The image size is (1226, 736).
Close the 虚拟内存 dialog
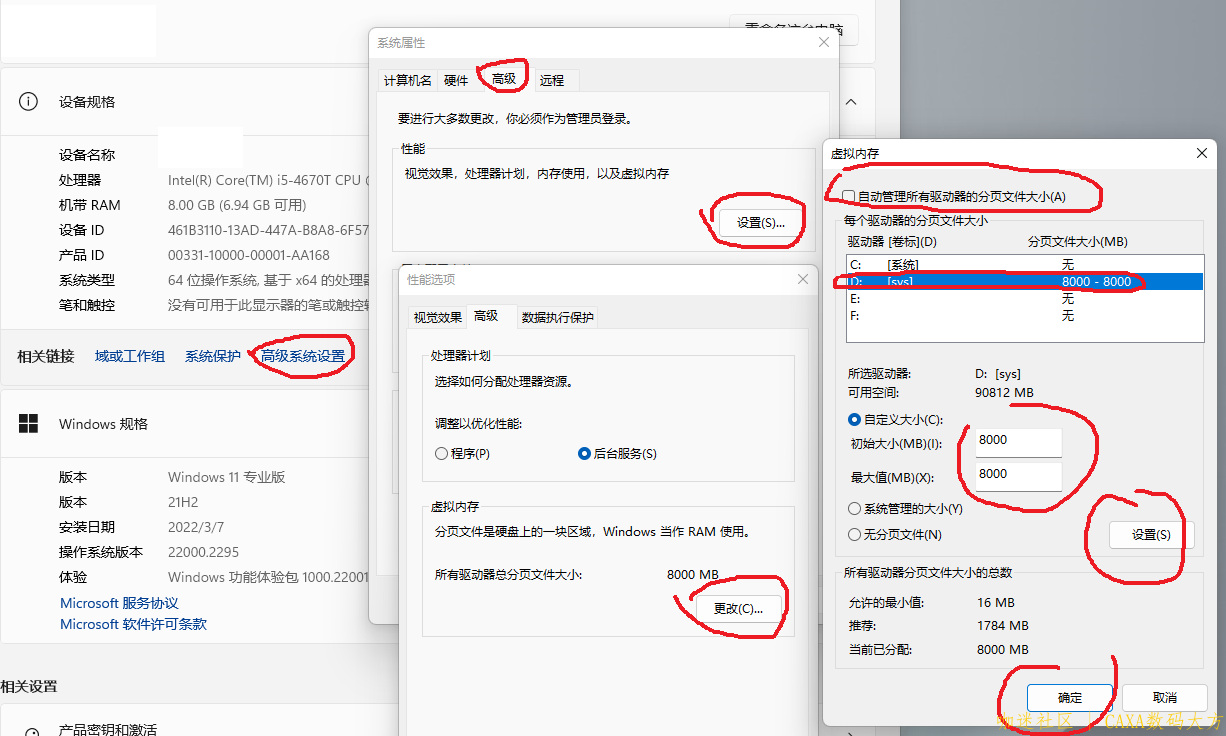pos(1201,153)
